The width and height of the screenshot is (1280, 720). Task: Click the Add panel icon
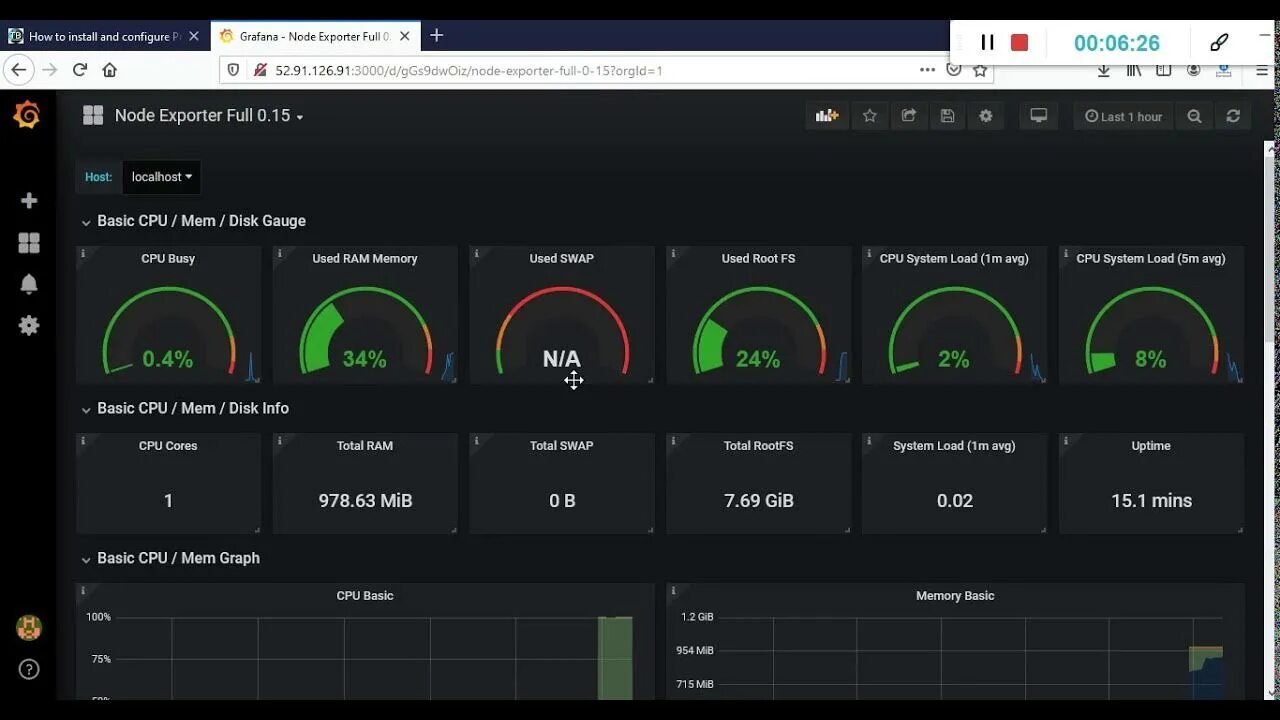point(827,116)
